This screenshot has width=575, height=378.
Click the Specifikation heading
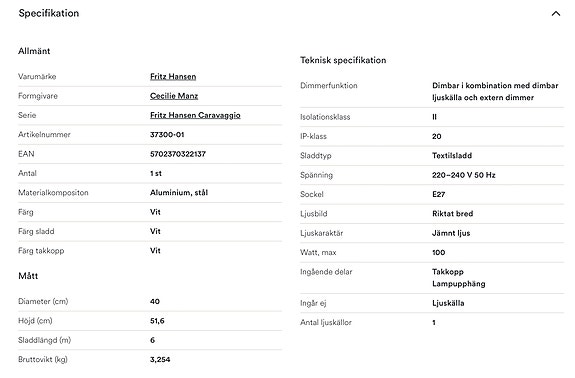49,14
